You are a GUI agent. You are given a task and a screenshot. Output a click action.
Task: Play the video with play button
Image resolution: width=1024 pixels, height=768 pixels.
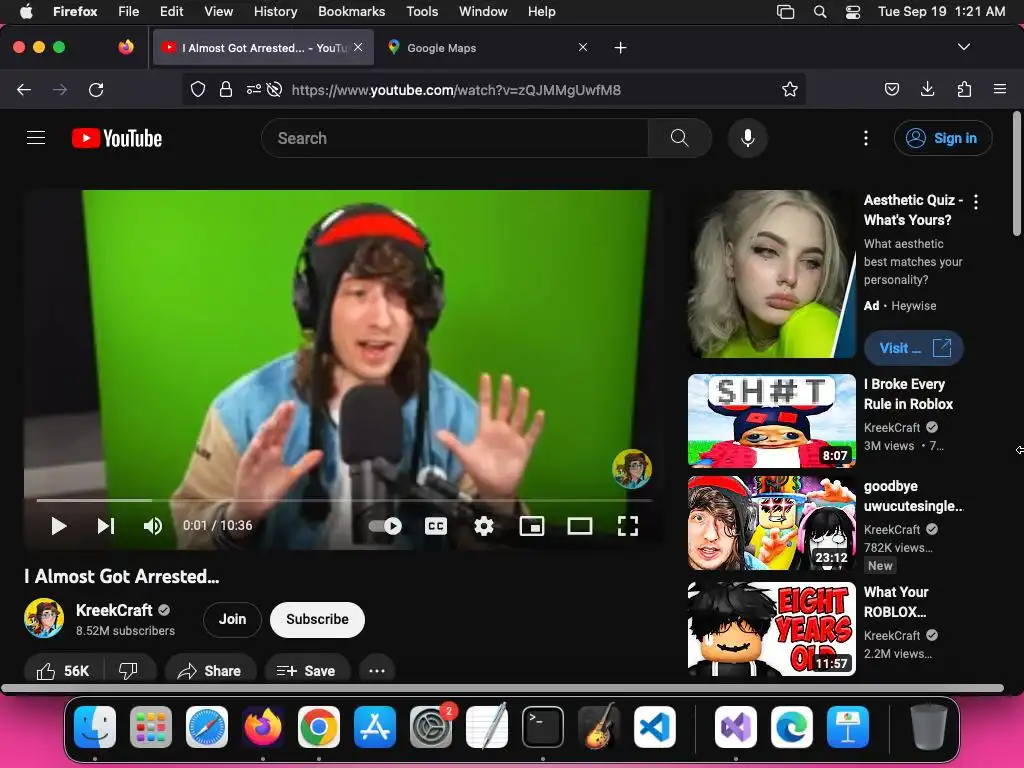tap(59, 526)
